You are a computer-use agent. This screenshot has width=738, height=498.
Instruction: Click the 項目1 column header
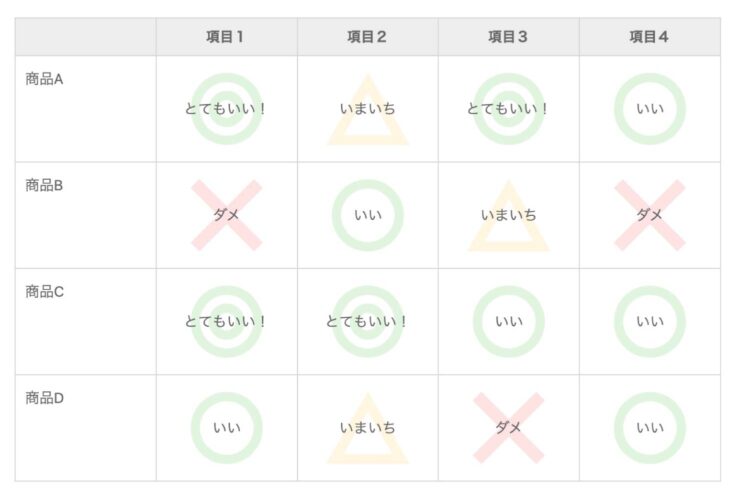(226, 37)
